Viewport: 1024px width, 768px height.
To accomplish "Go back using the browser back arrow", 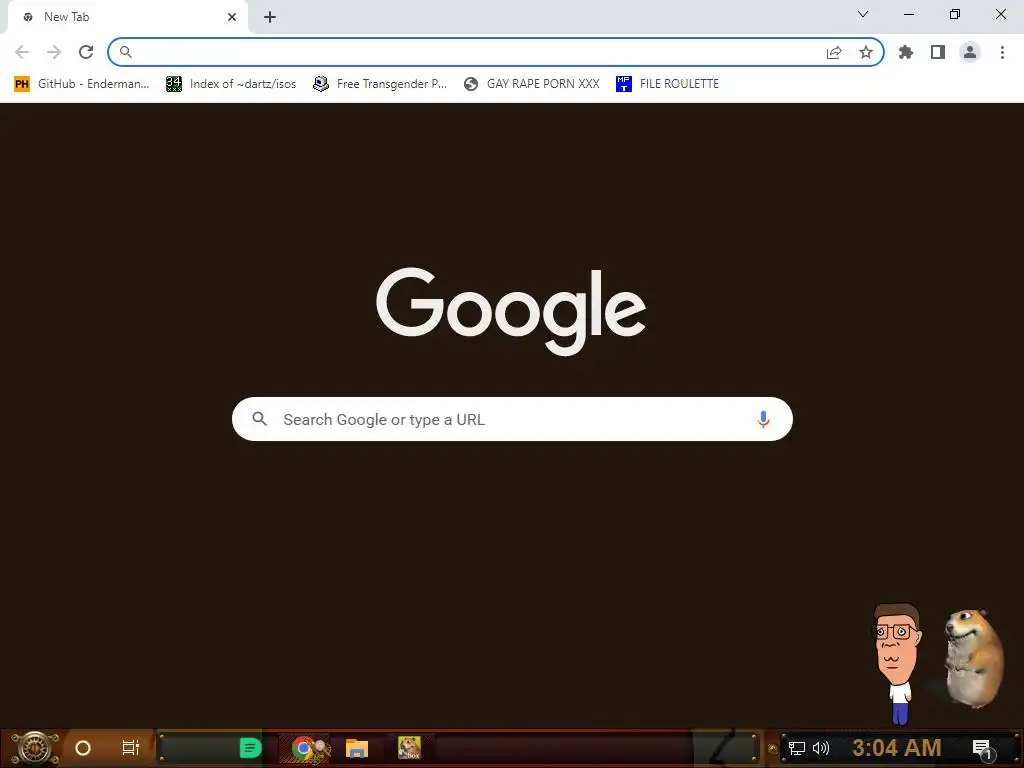I will 22,52.
